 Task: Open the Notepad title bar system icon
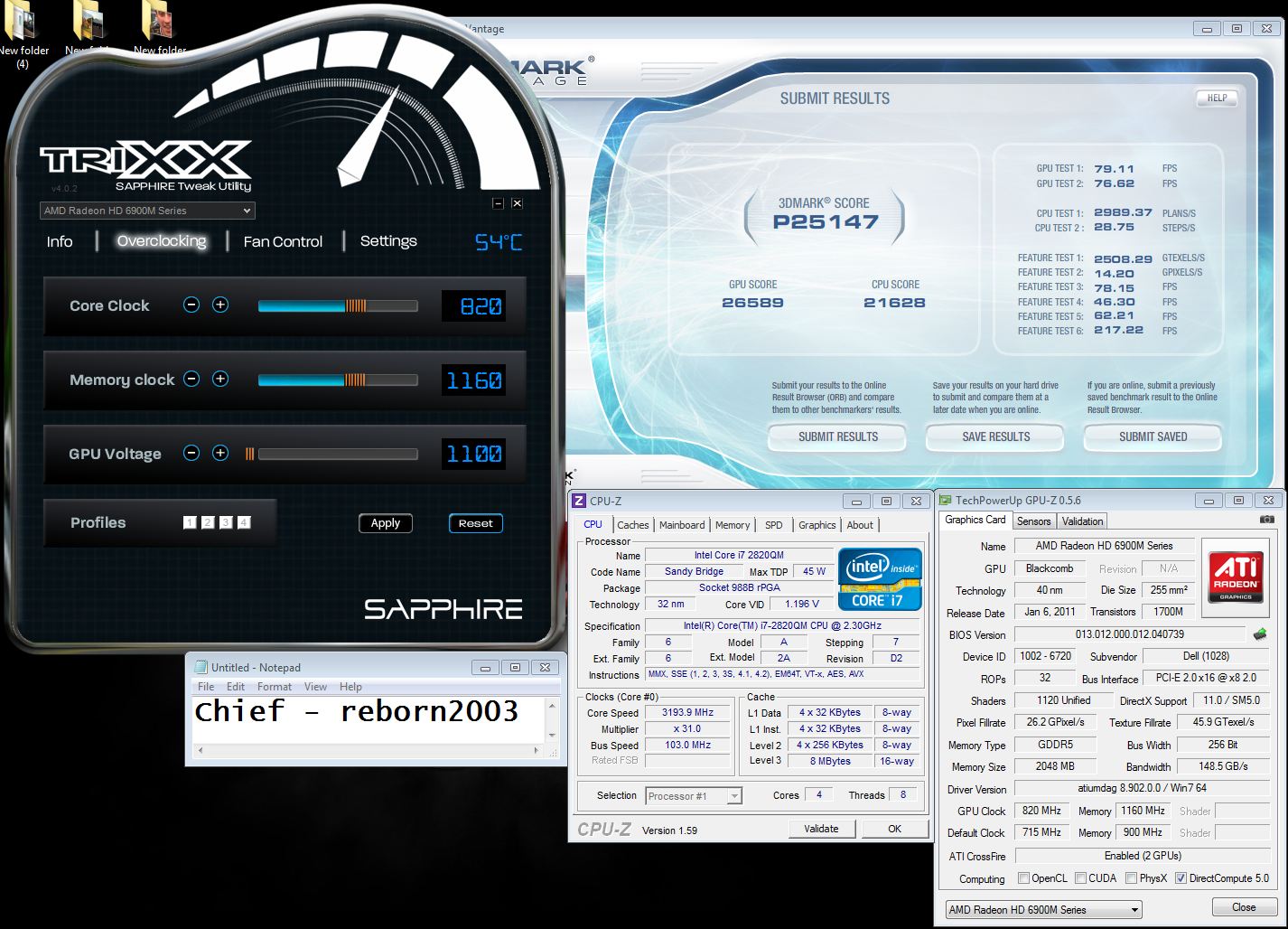coord(201,667)
